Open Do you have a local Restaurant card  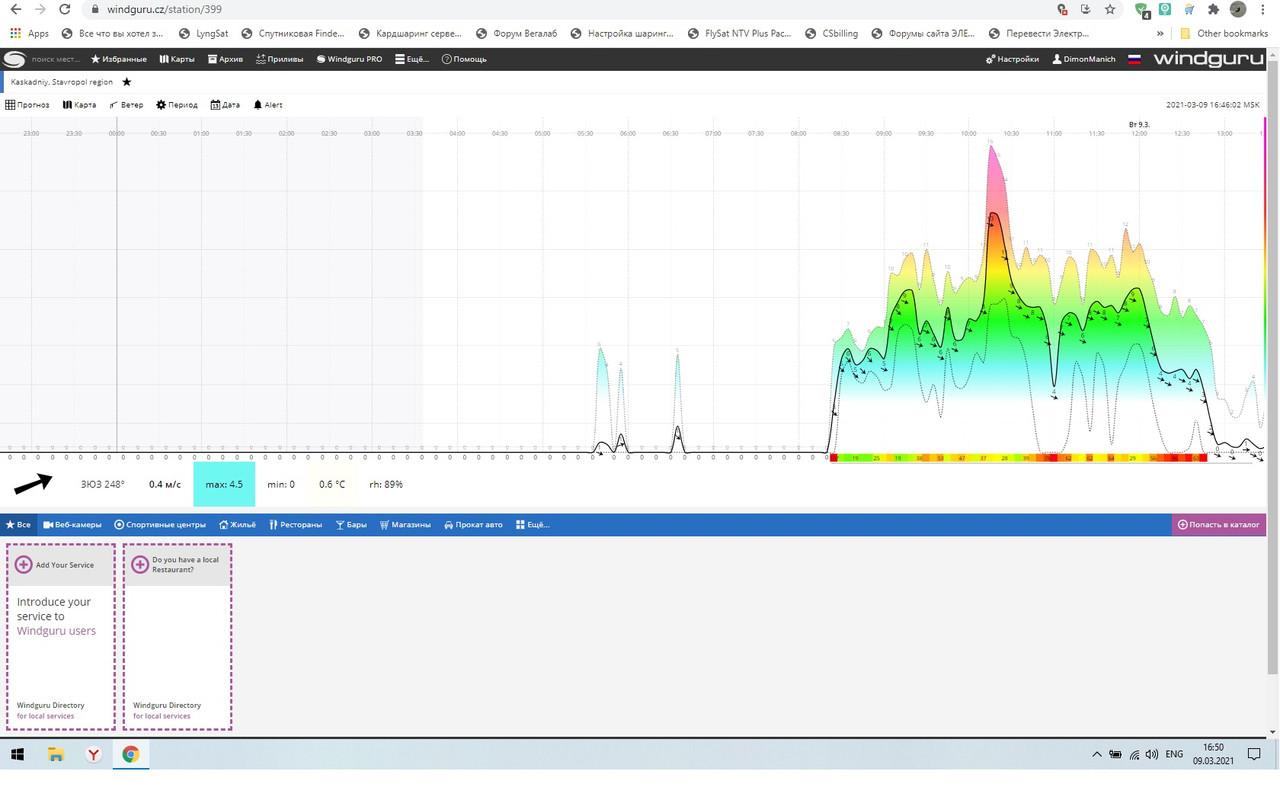177,637
